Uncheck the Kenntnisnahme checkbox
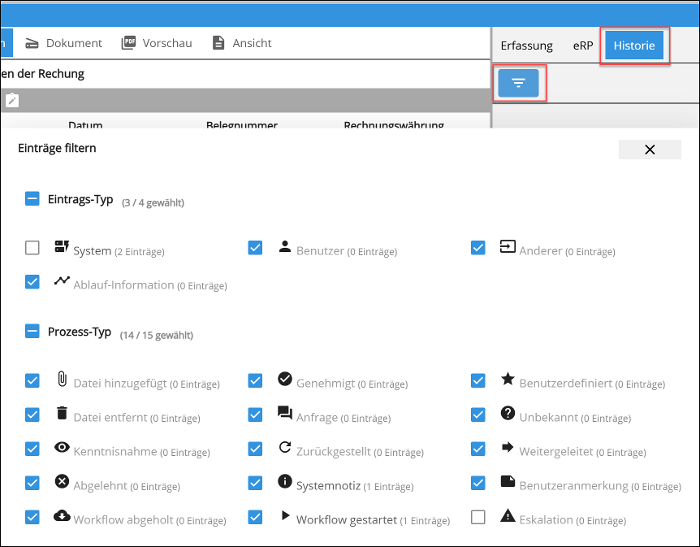Viewport: 700px width, 547px height. click(32, 449)
